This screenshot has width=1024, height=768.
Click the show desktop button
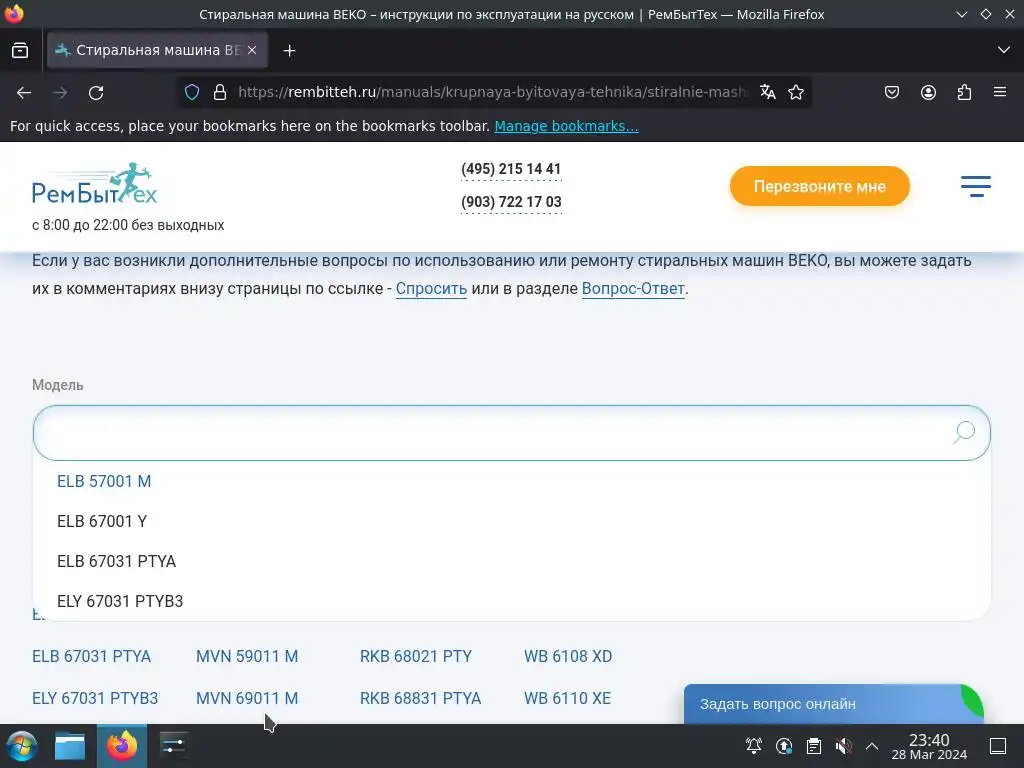coord(998,746)
